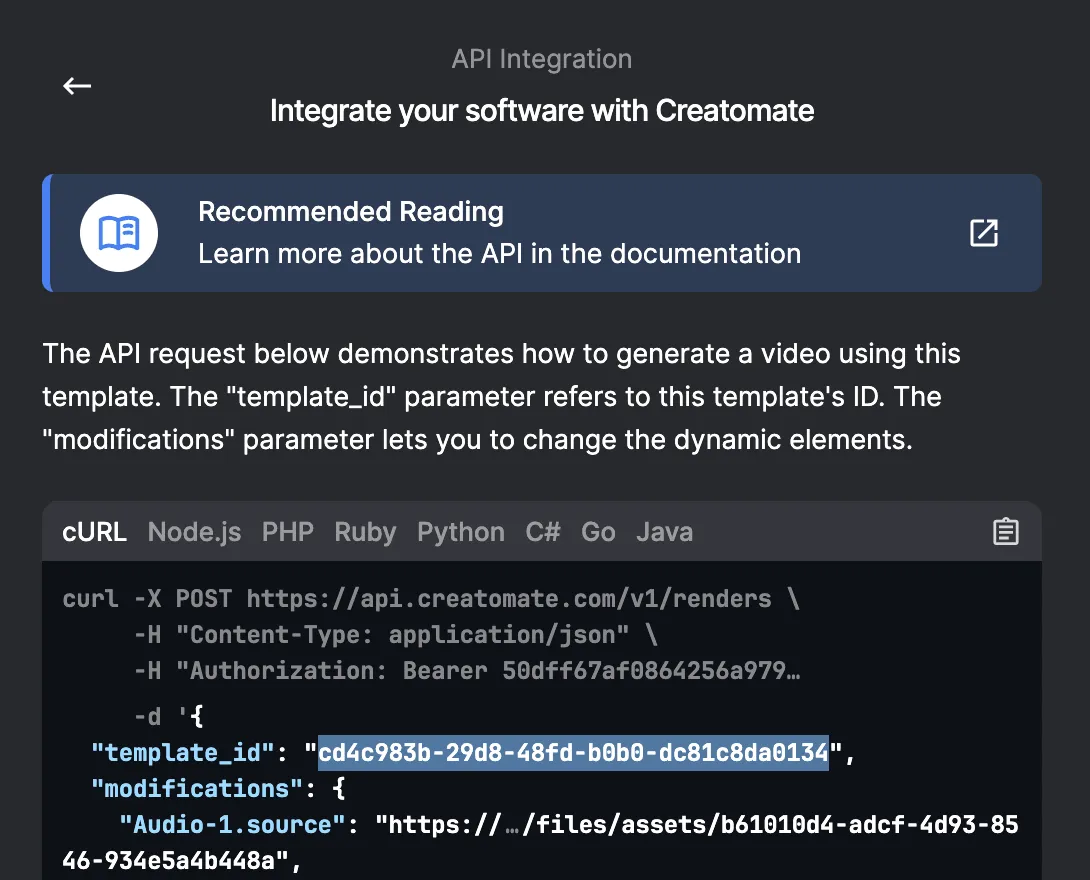Select the cURL tab
This screenshot has height=880, width=1090.
(94, 532)
